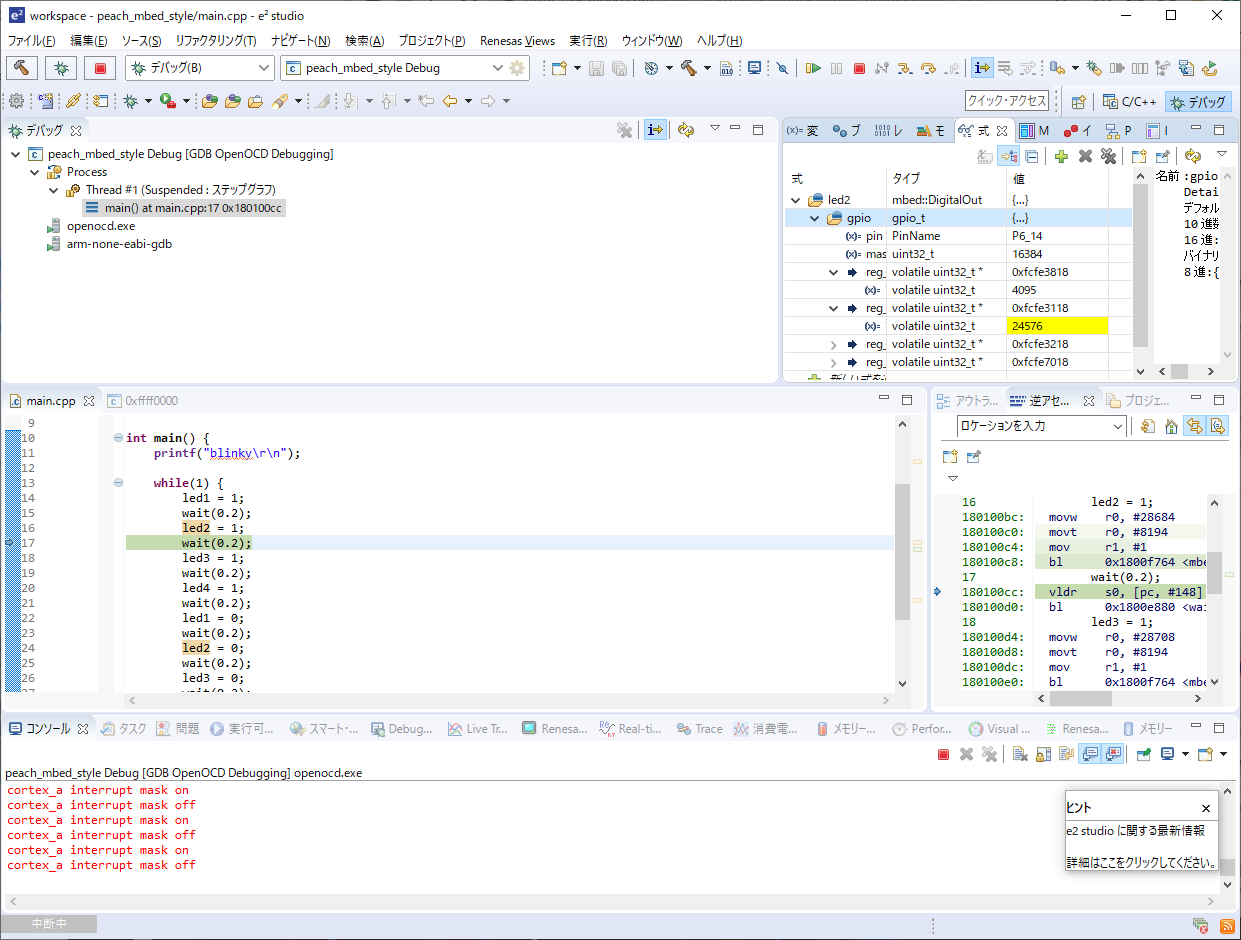Open the Renesas Views menu
The height and width of the screenshot is (940, 1241).
517,41
